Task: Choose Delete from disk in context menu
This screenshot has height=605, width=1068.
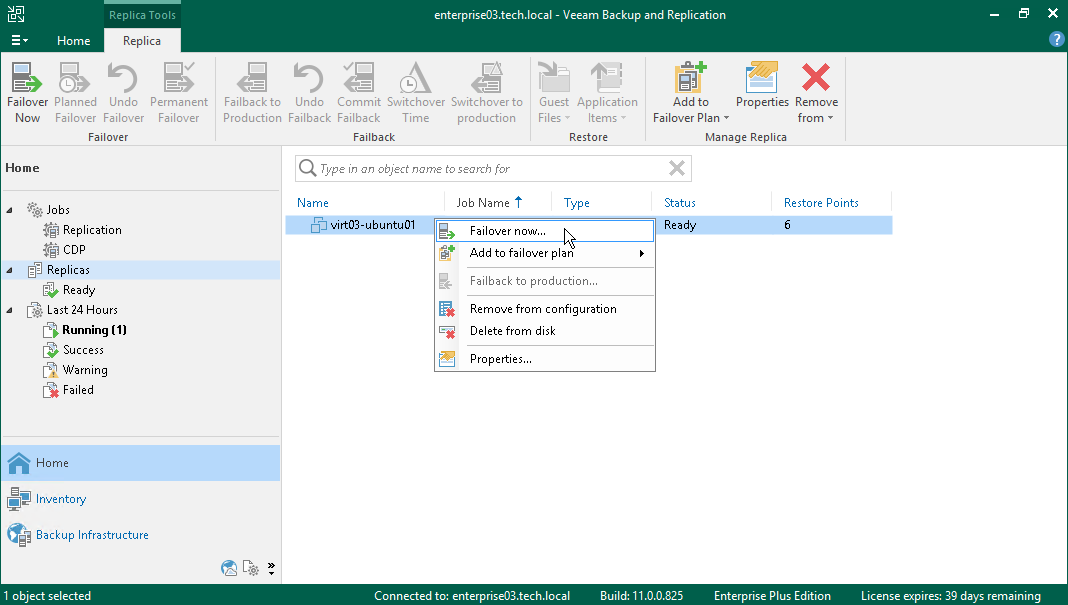Action: point(545,330)
